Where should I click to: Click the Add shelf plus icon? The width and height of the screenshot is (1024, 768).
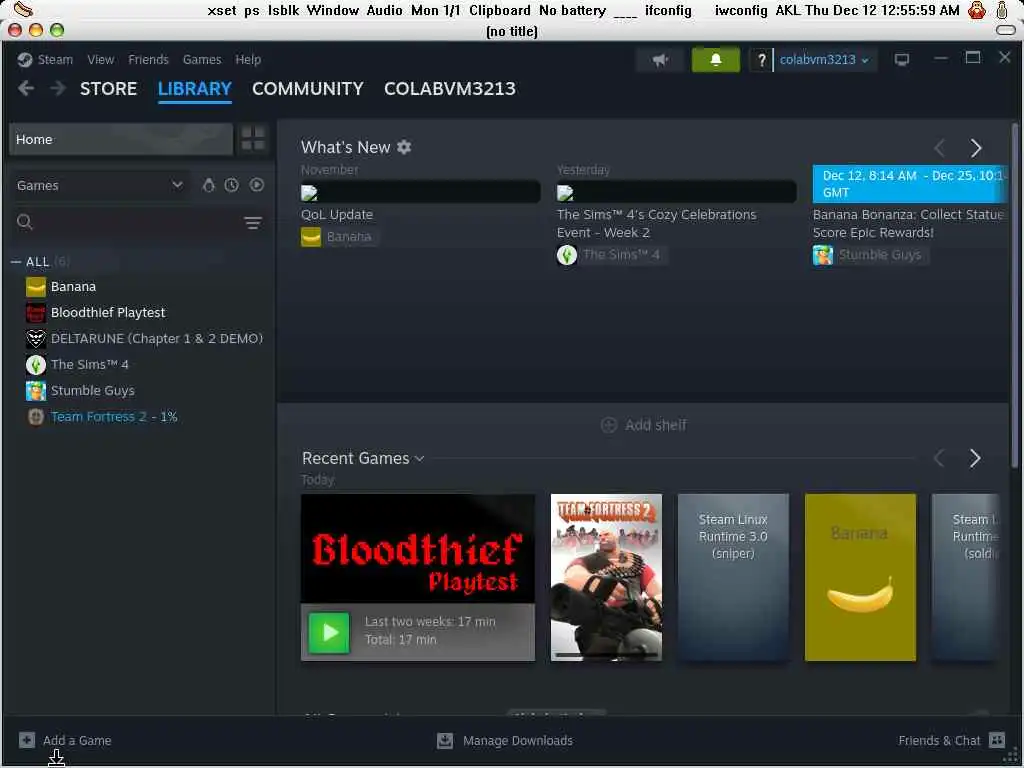pos(609,425)
